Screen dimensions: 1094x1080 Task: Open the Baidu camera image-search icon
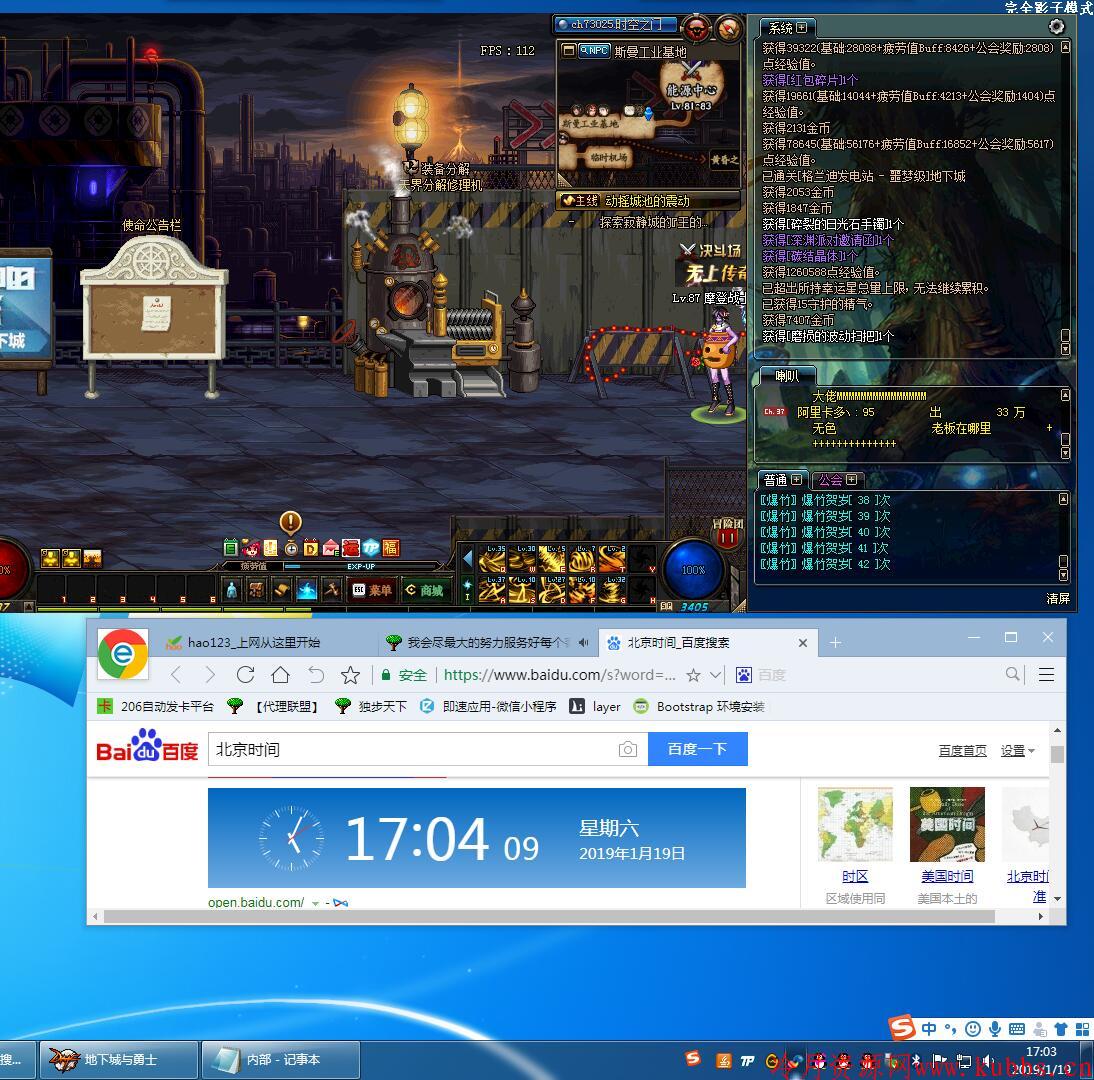pos(628,749)
